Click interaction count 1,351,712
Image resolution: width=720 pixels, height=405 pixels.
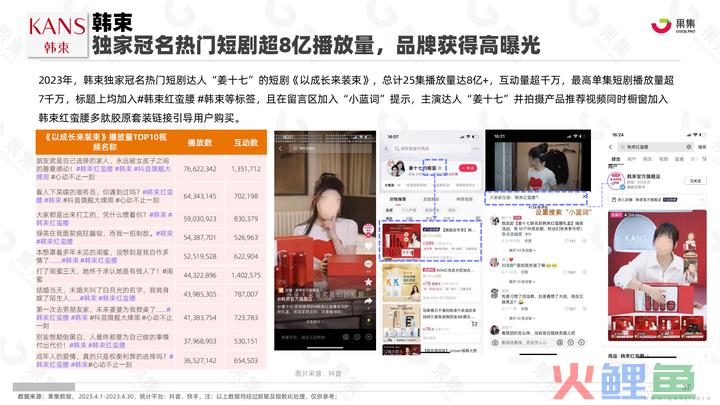[x=246, y=169]
